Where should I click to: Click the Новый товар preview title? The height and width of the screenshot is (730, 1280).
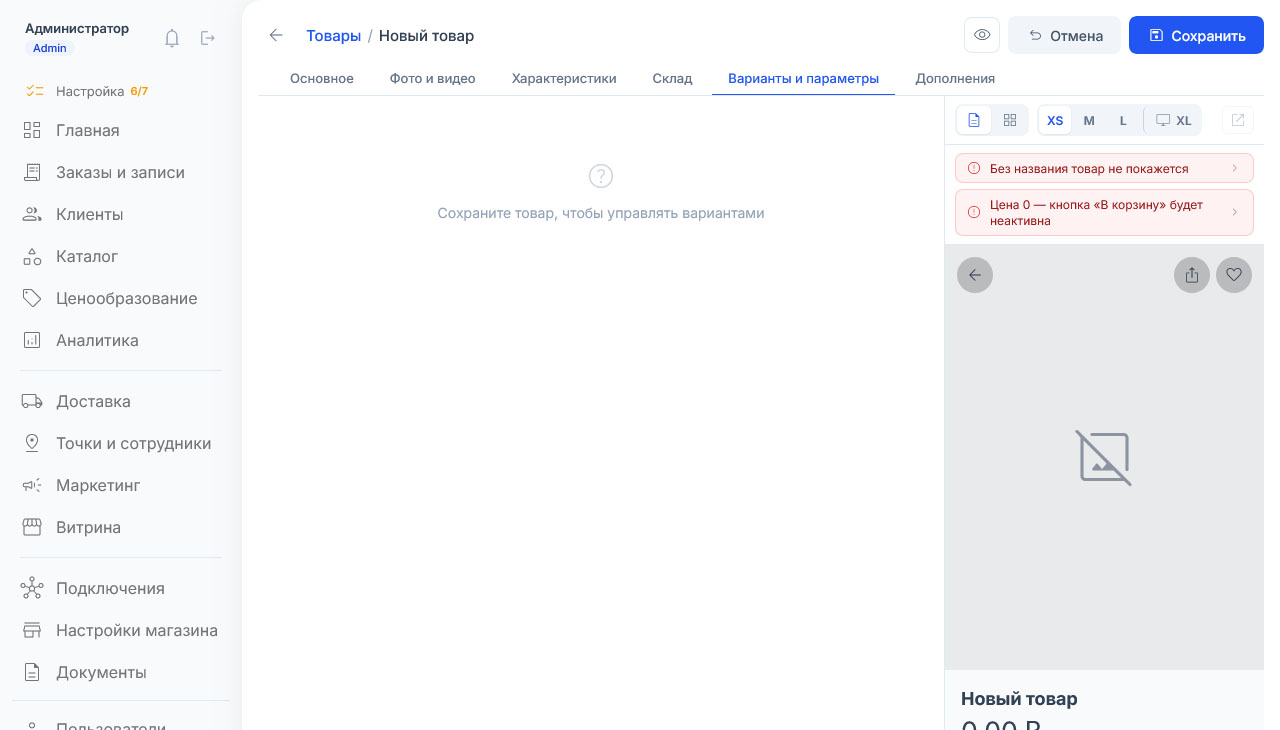pos(1019,699)
